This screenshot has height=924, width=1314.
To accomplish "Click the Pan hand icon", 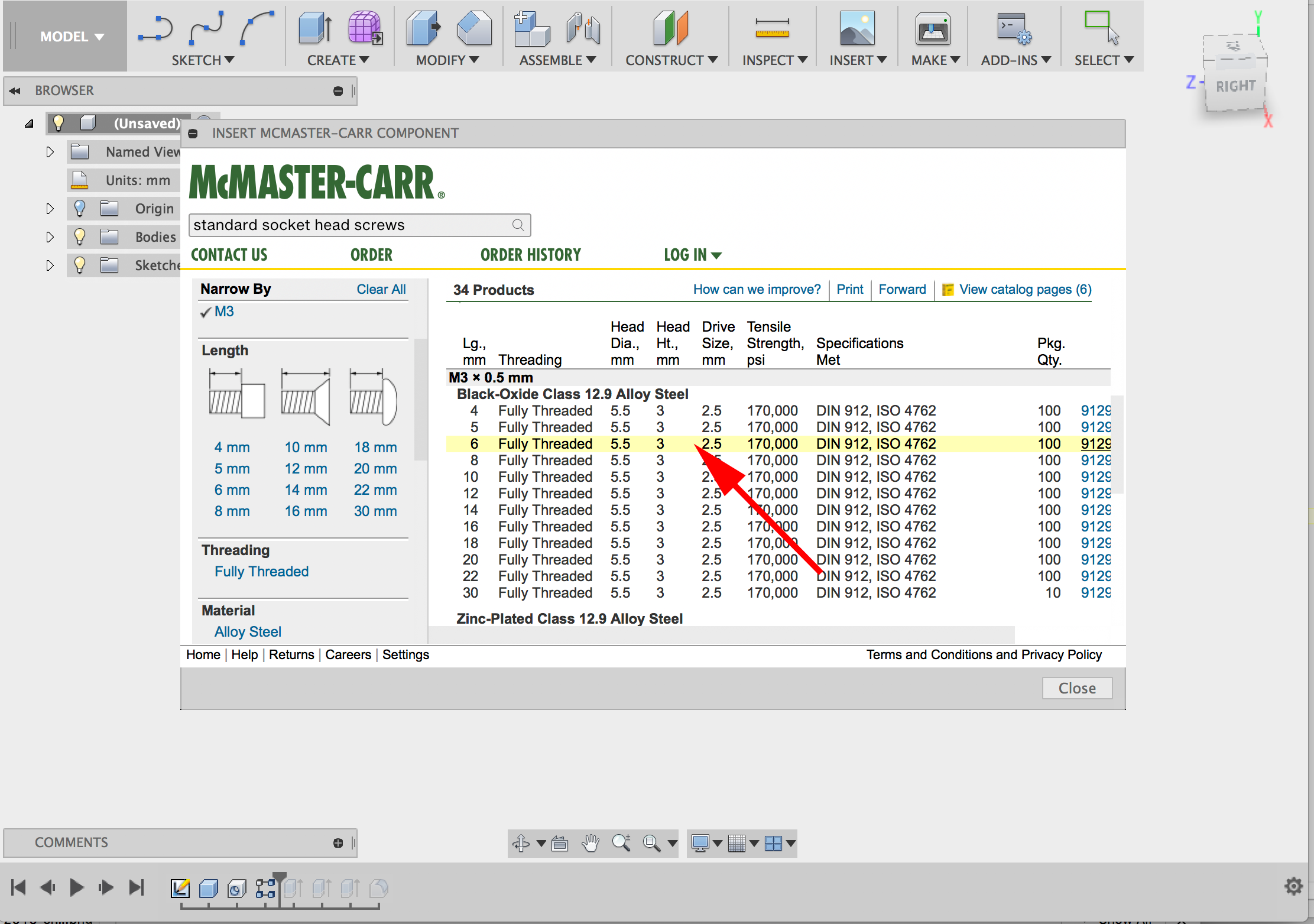I will click(x=590, y=843).
